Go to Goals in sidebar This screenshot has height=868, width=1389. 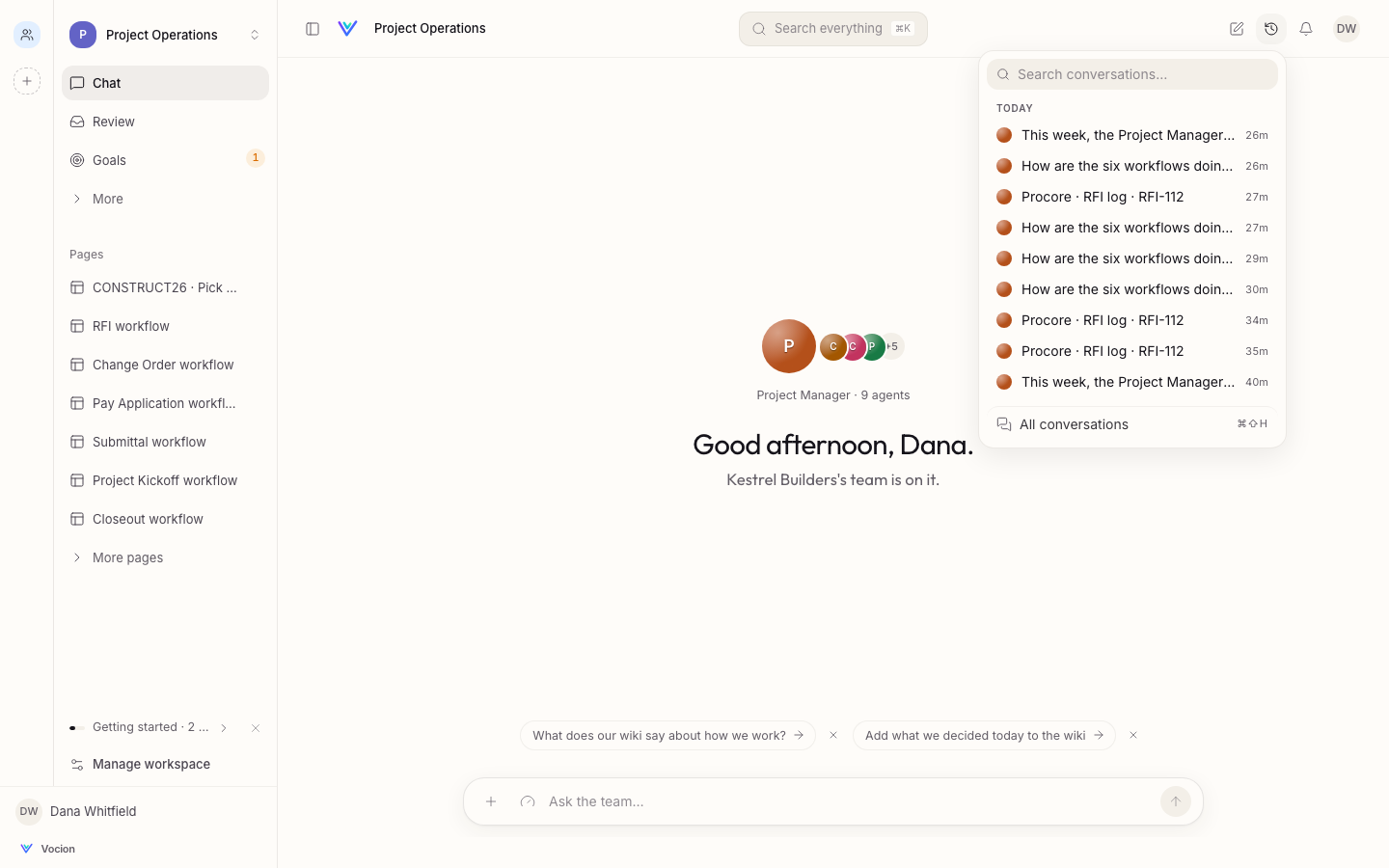coord(165,160)
